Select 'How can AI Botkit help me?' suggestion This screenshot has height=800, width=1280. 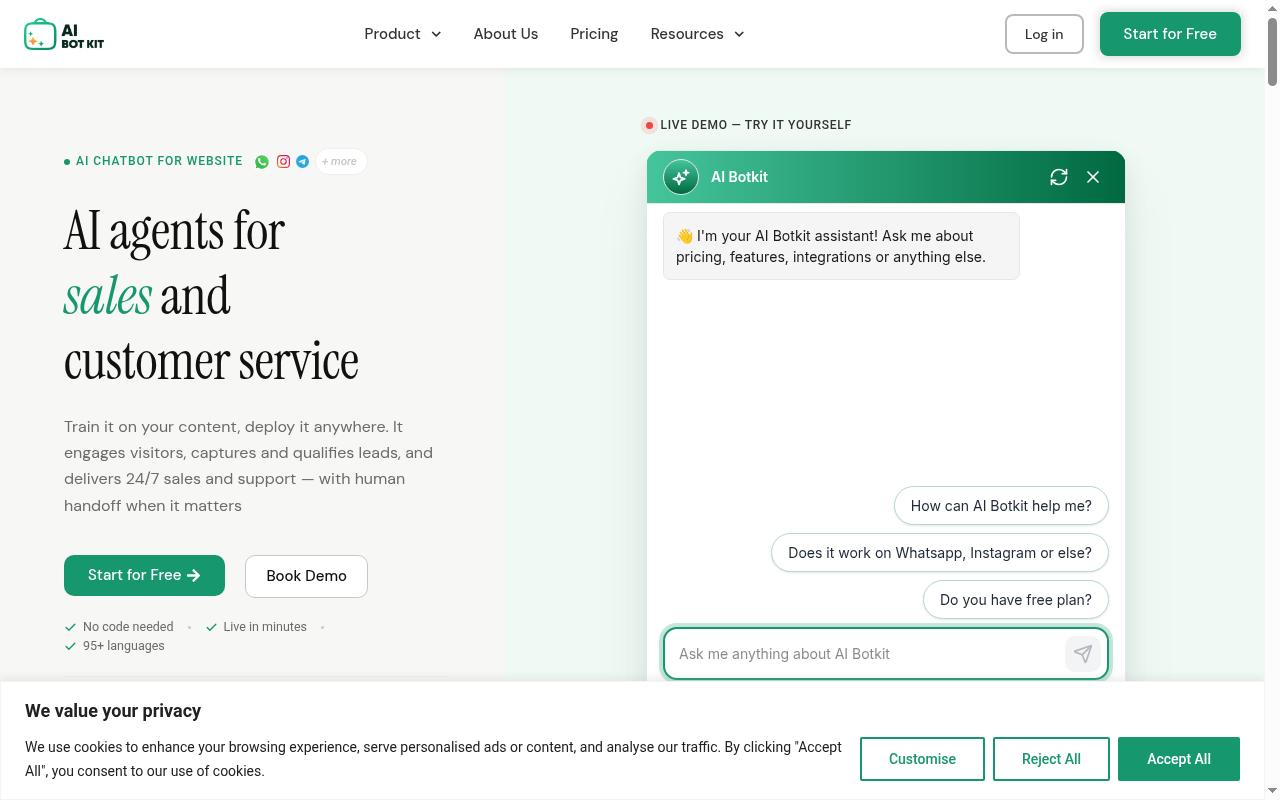click(1001, 506)
